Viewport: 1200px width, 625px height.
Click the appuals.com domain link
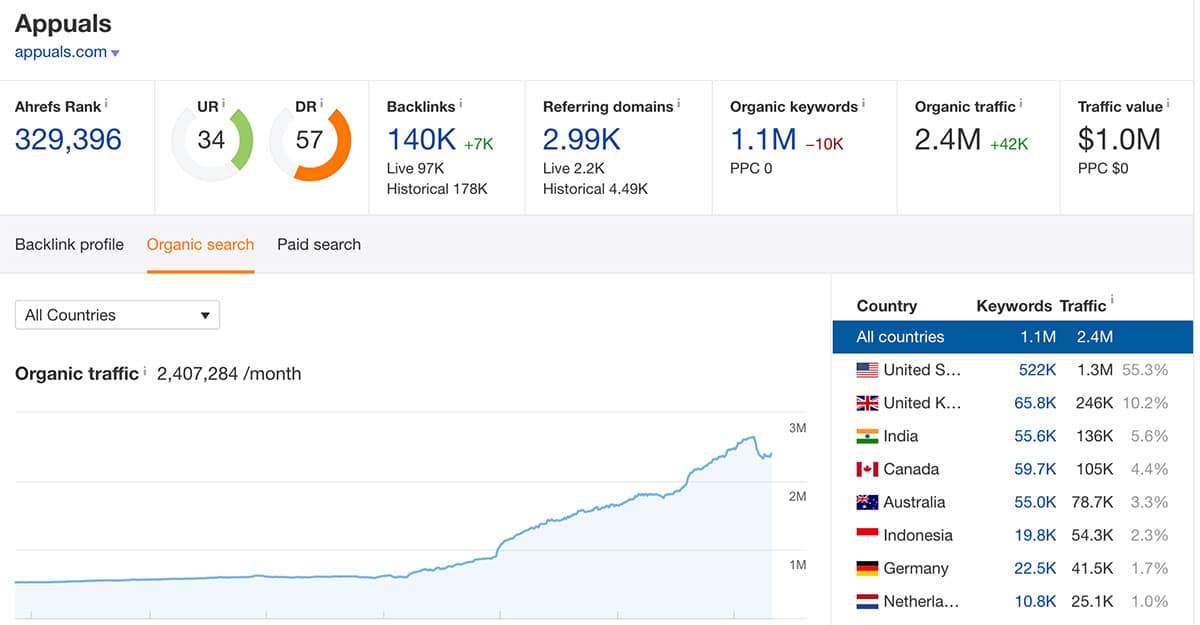point(61,52)
